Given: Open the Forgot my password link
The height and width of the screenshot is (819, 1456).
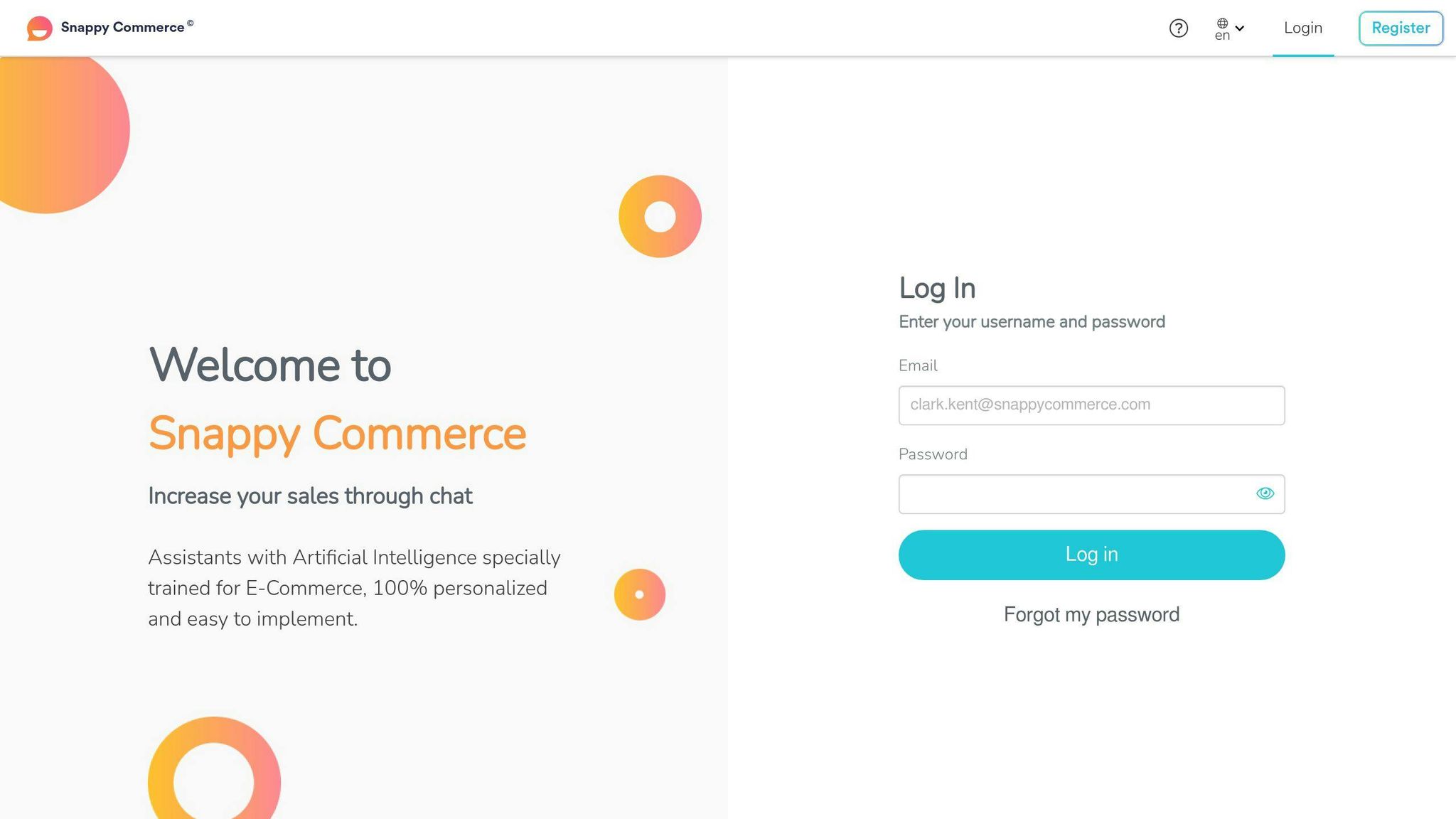Looking at the screenshot, I should (1091, 614).
